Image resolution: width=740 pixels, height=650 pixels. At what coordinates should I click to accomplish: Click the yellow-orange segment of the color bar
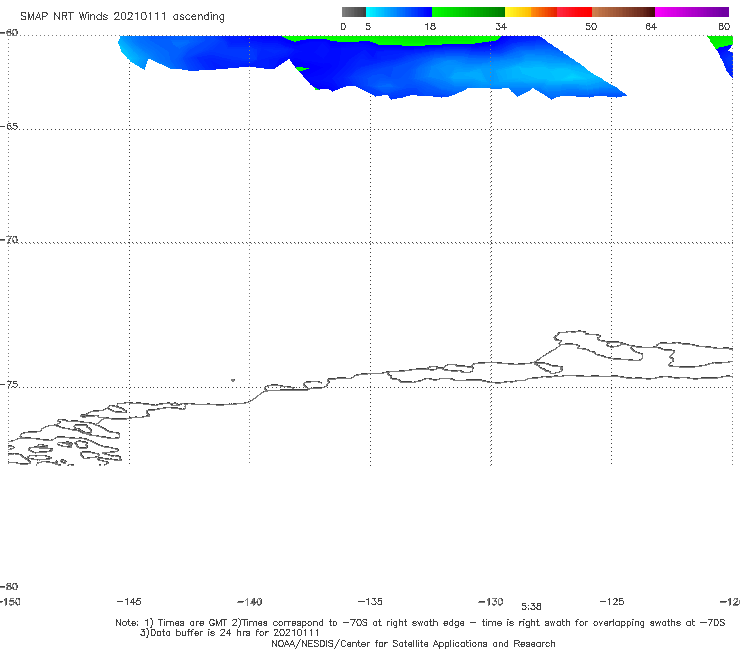pos(531,12)
